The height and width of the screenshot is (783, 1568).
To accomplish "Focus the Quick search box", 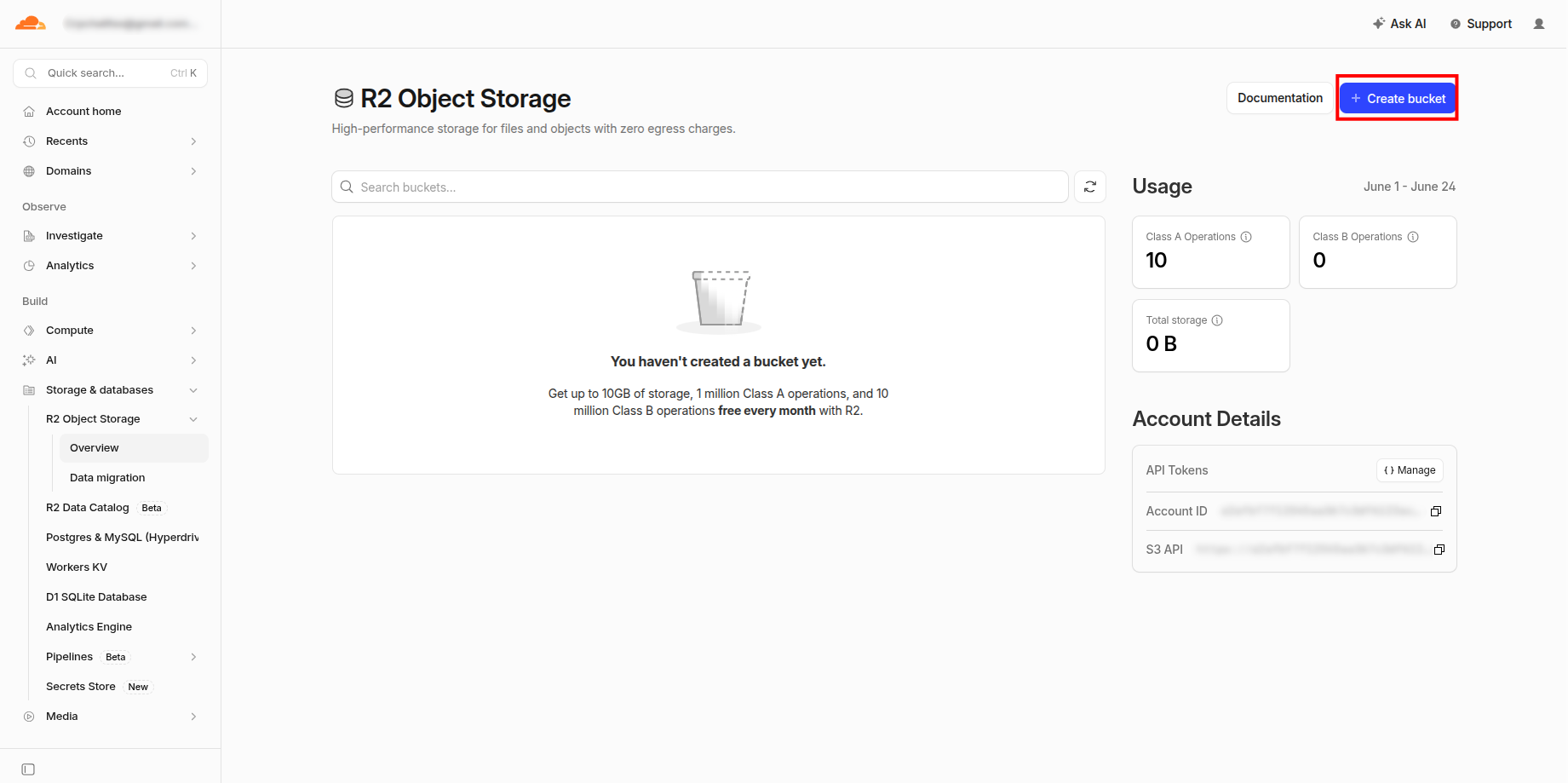I will click(x=110, y=73).
